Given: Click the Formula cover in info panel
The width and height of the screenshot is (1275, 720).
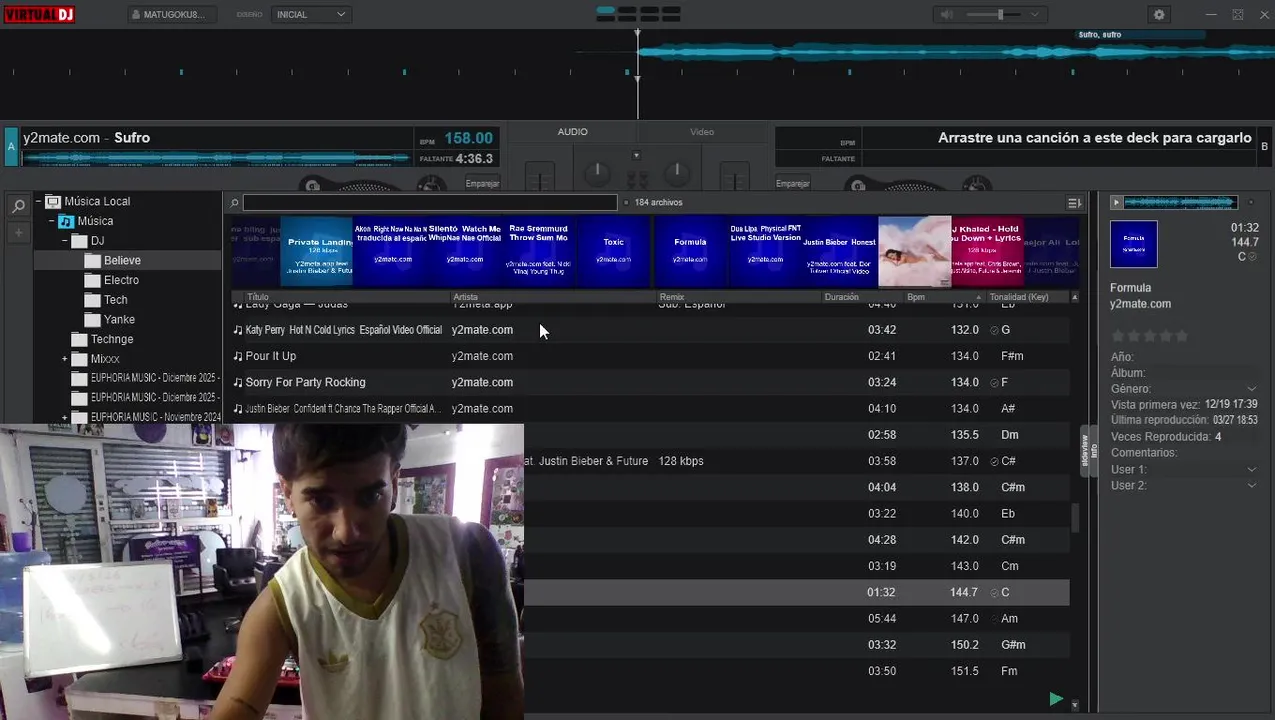Looking at the screenshot, I should coord(1134,244).
